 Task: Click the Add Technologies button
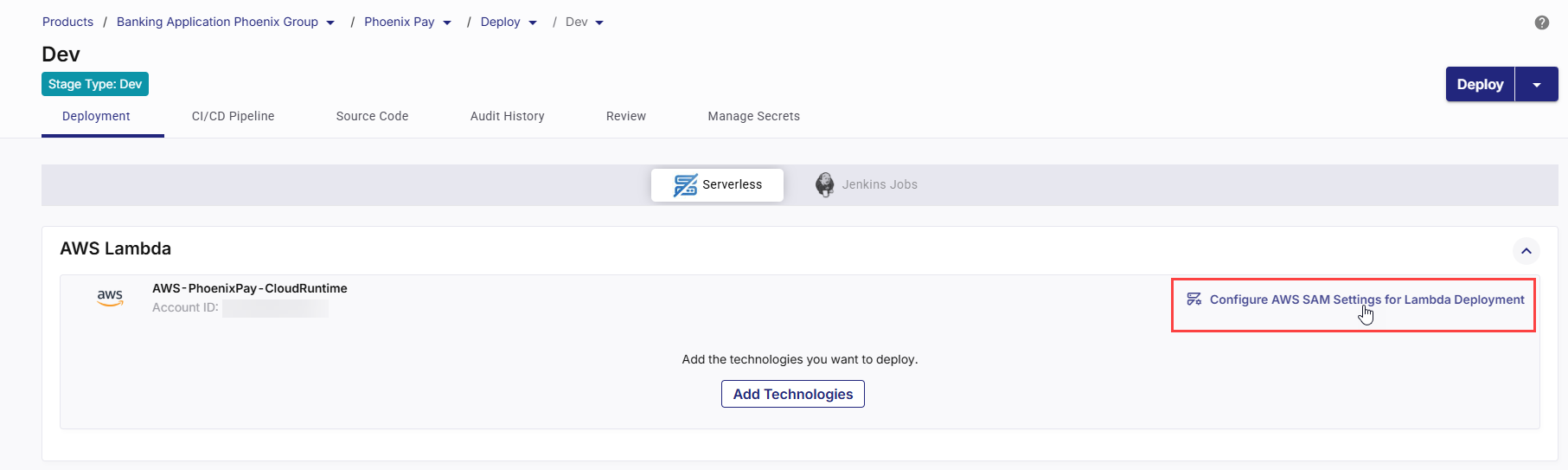pos(793,394)
